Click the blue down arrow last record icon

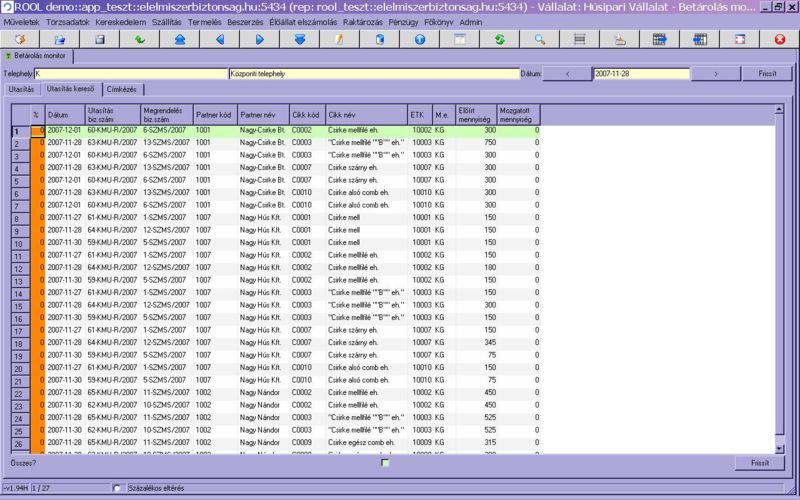click(x=300, y=39)
